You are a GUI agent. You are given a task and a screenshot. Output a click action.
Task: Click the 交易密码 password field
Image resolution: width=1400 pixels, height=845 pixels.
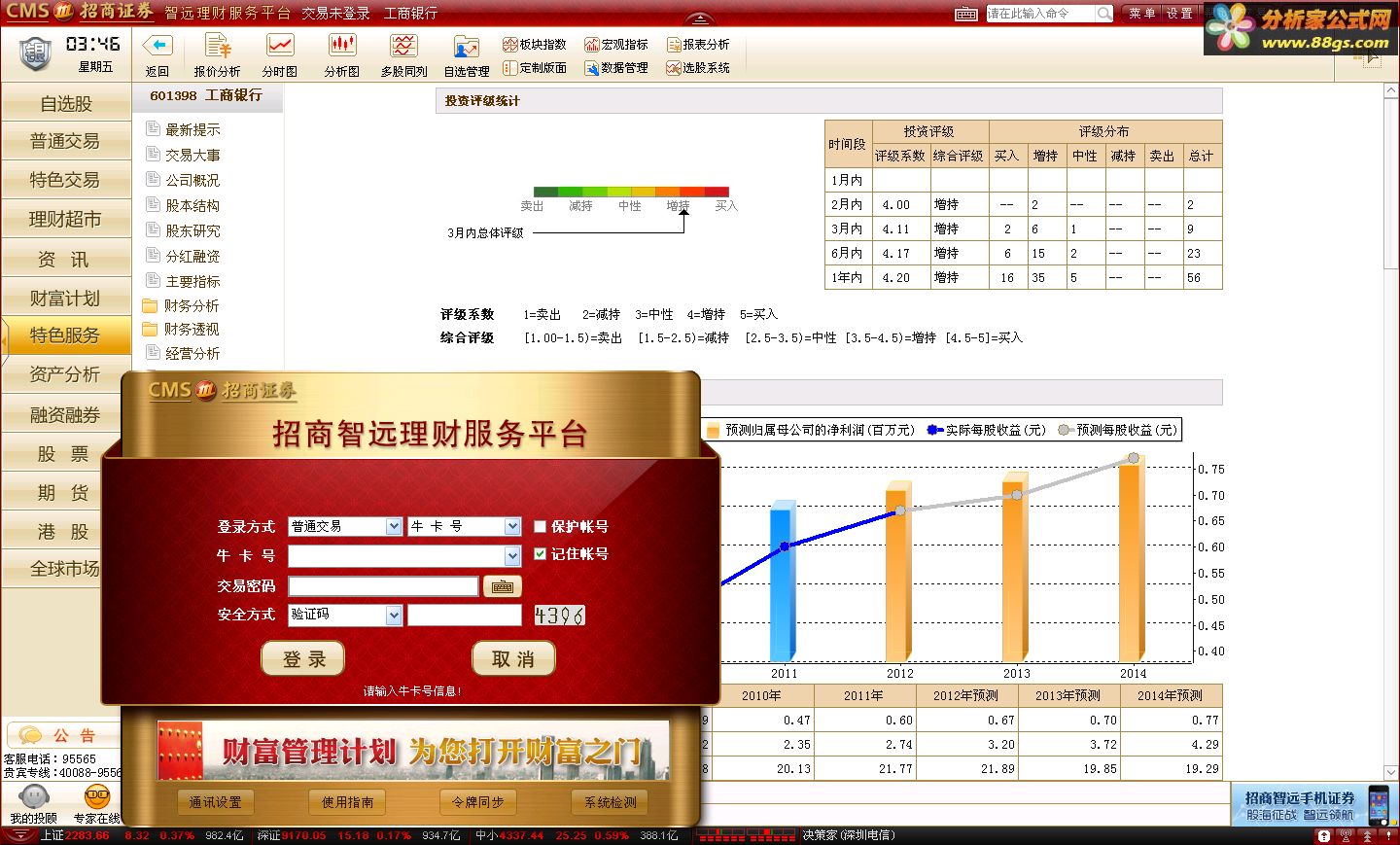tap(383, 586)
